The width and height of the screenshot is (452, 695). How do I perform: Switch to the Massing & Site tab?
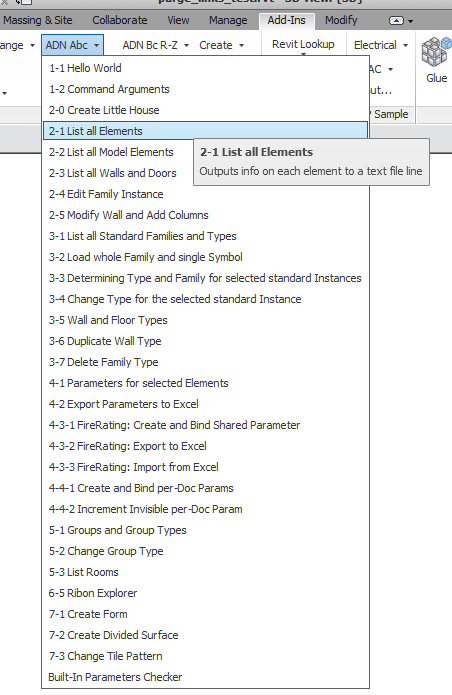tap(38, 20)
